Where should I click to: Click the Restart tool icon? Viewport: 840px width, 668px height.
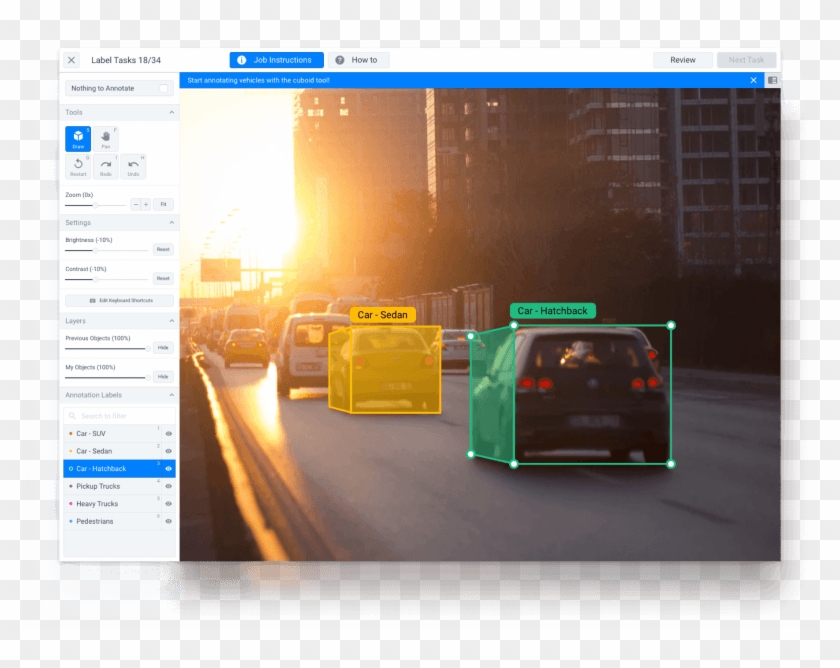tap(78, 166)
